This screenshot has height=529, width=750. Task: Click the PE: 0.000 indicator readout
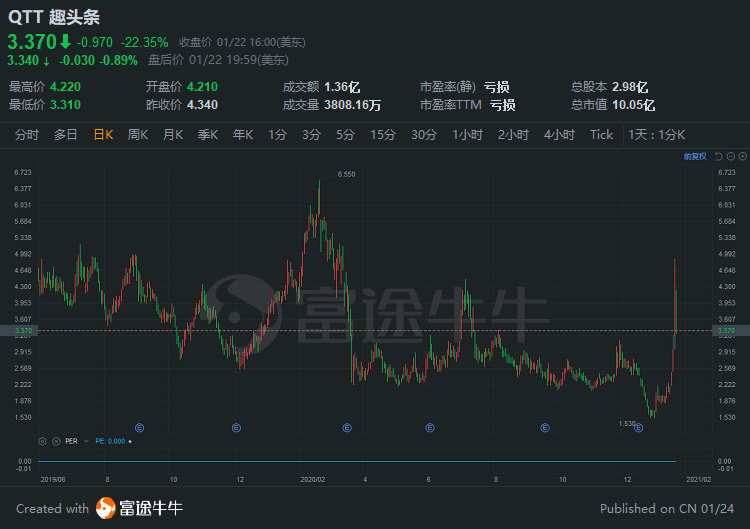click(110, 441)
